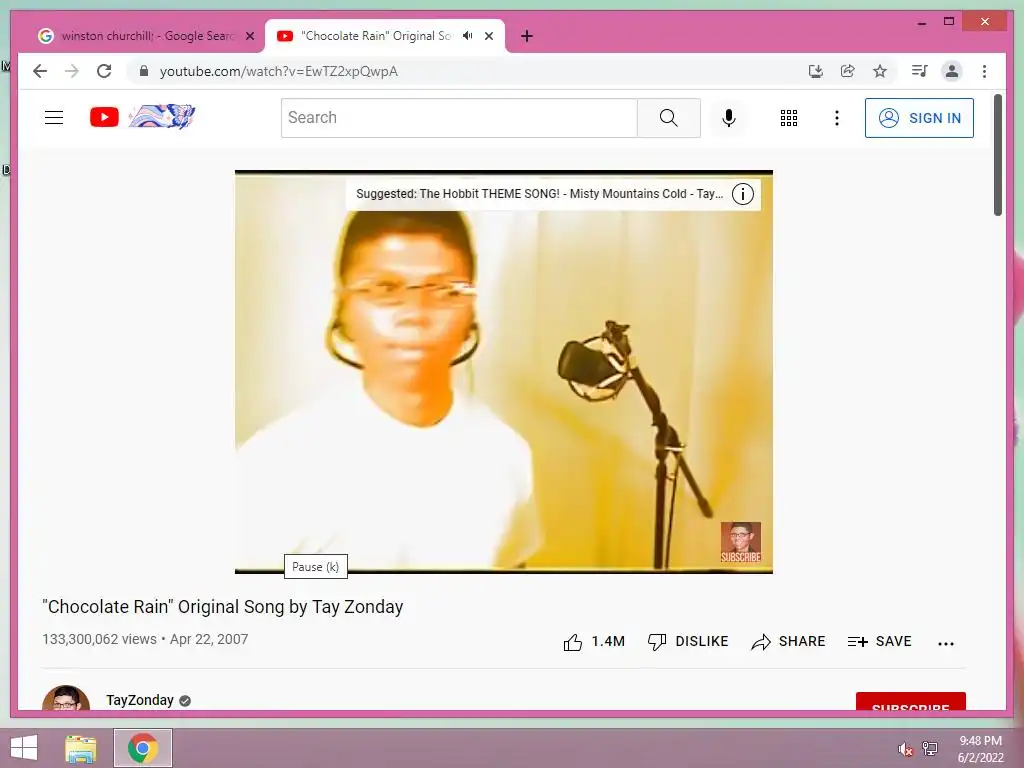The height and width of the screenshot is (768, 1024).
Task: Open the Chrome three-dot menu
Action: pyautogui.click(x=984, y=71)
